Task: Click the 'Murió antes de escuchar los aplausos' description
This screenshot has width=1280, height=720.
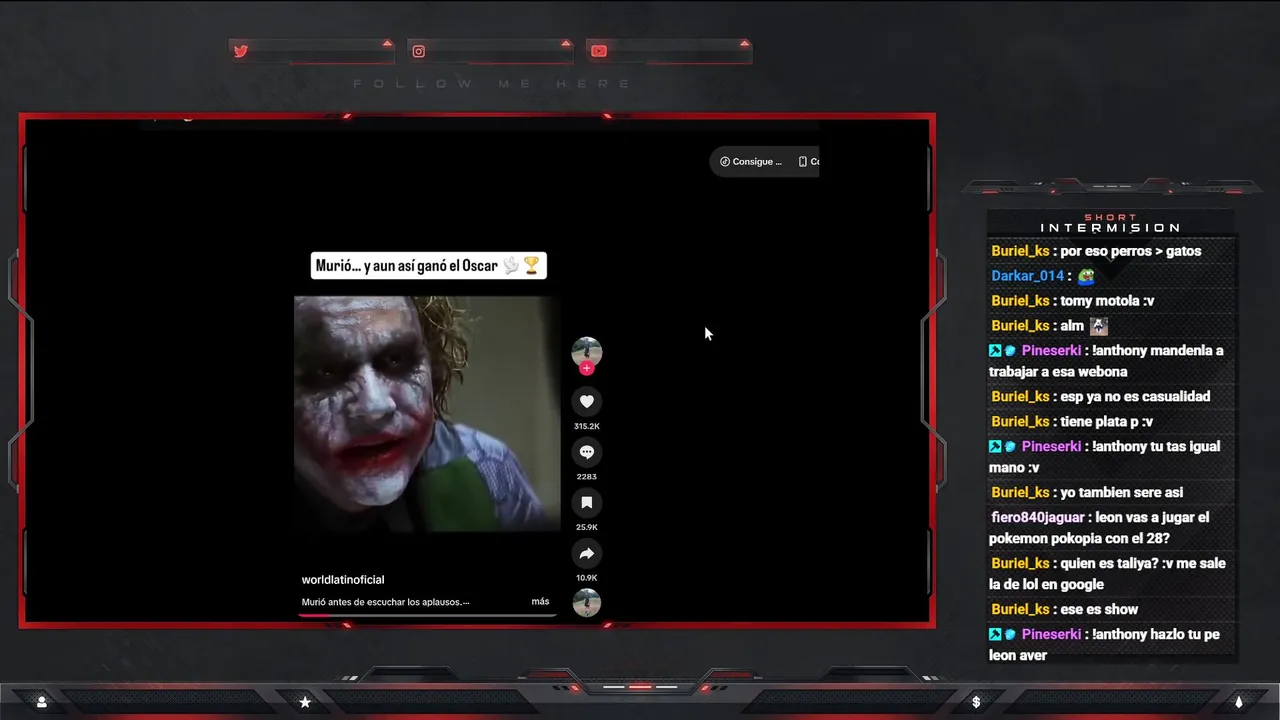Action: pyautogui.click(x=385, y=602)
